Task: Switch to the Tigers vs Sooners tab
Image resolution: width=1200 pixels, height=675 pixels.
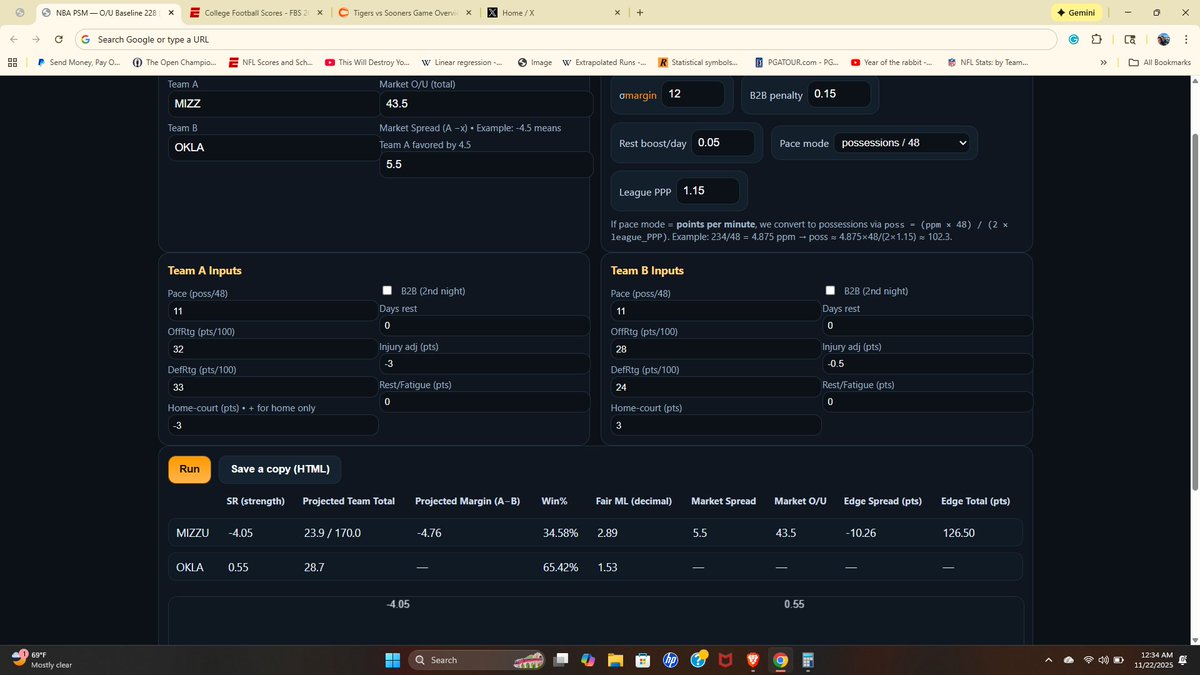Action: coord(397,13)
